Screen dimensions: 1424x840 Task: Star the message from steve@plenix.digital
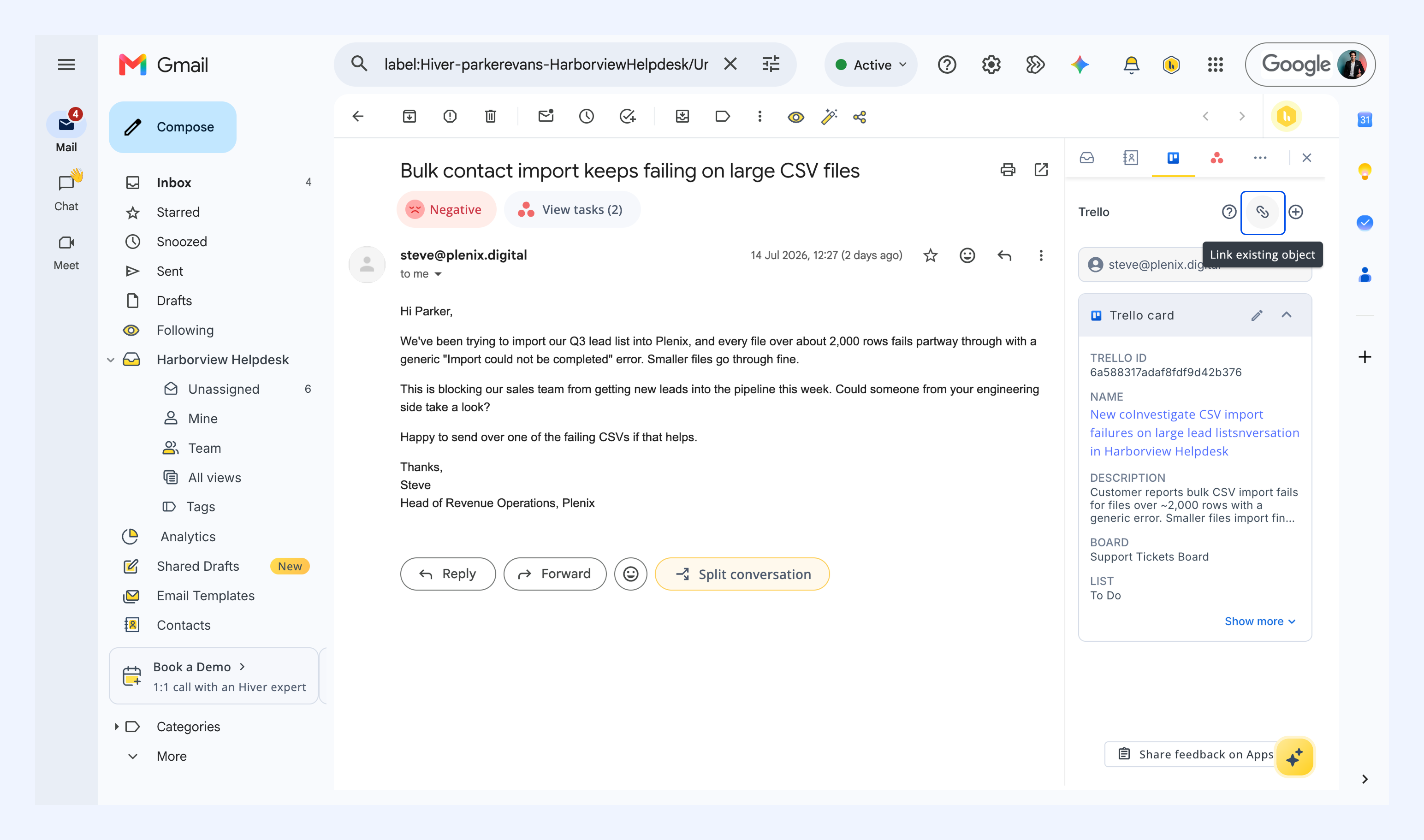click(930, 256)
